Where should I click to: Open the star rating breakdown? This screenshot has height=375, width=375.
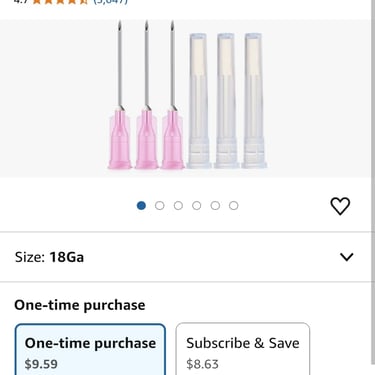[x=60, y=2]
